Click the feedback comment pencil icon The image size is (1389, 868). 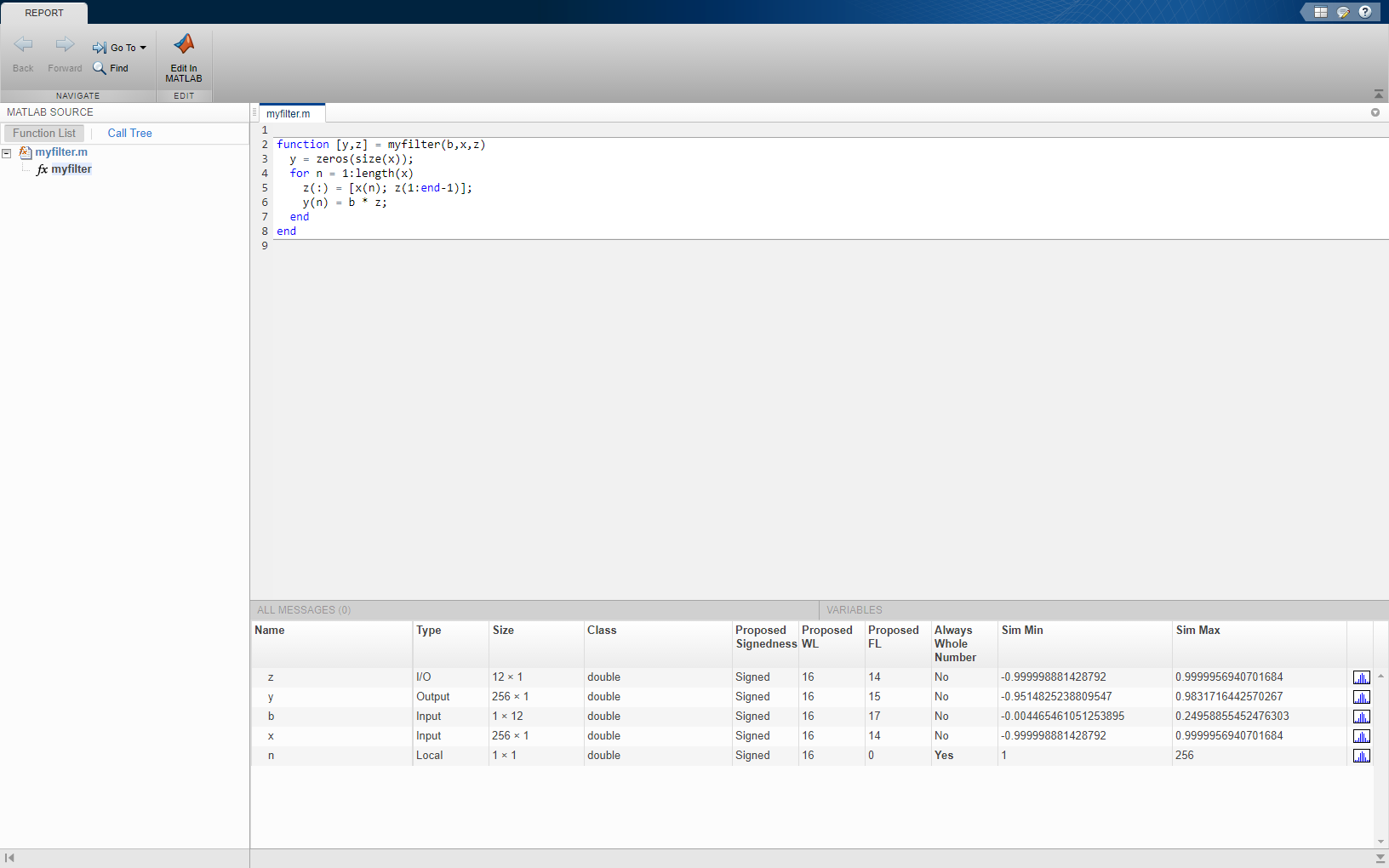pos(1343,12)
